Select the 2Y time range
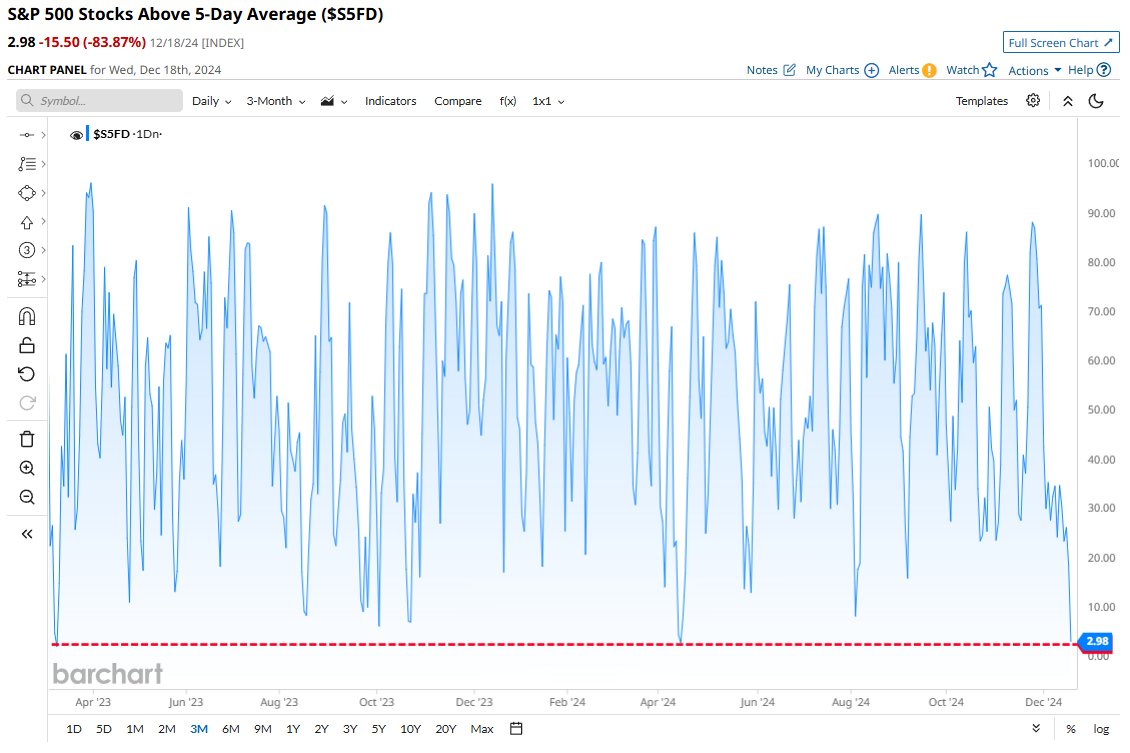The width and height of the screenshot is (1130, 753). point(321,729)
